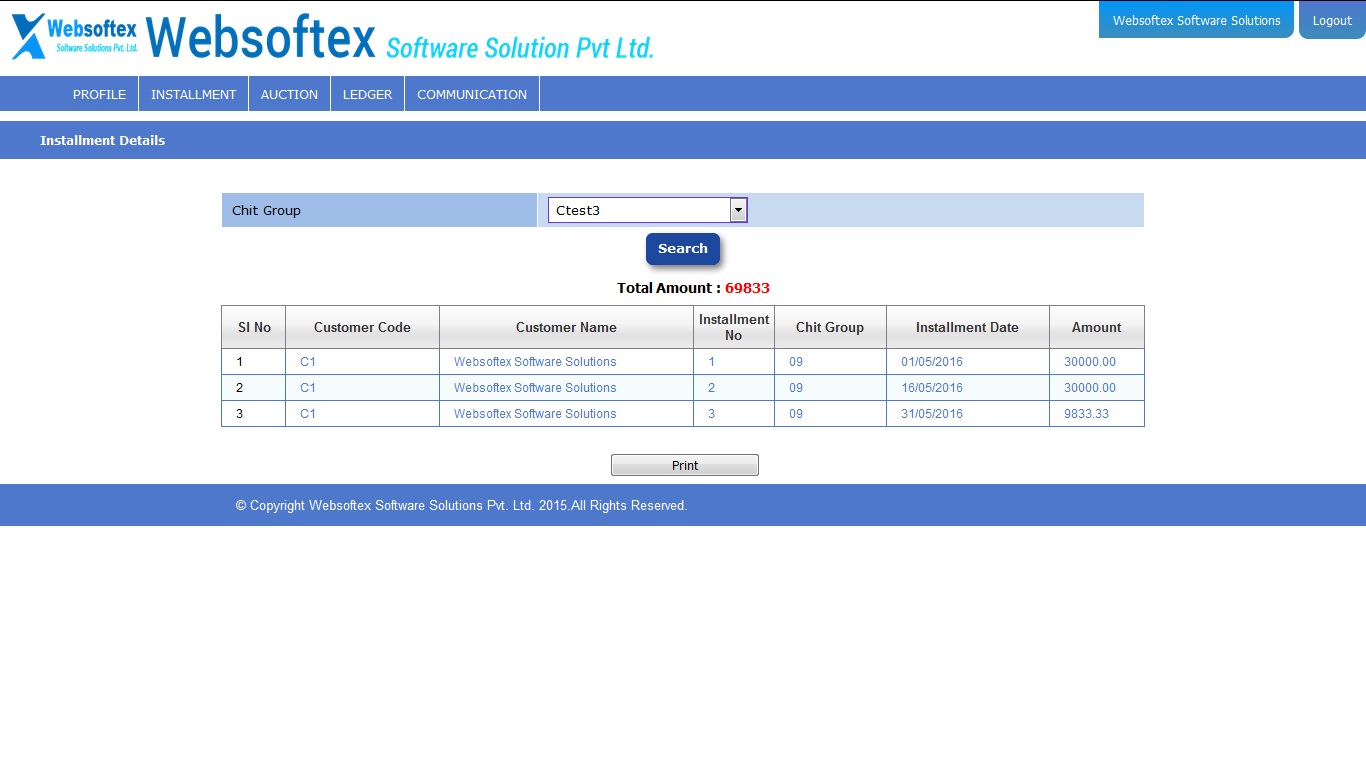1366x768 pixels.
Task: Click installment date 16/05/2016
Action: pyautogui.click(x=932, y=388)
